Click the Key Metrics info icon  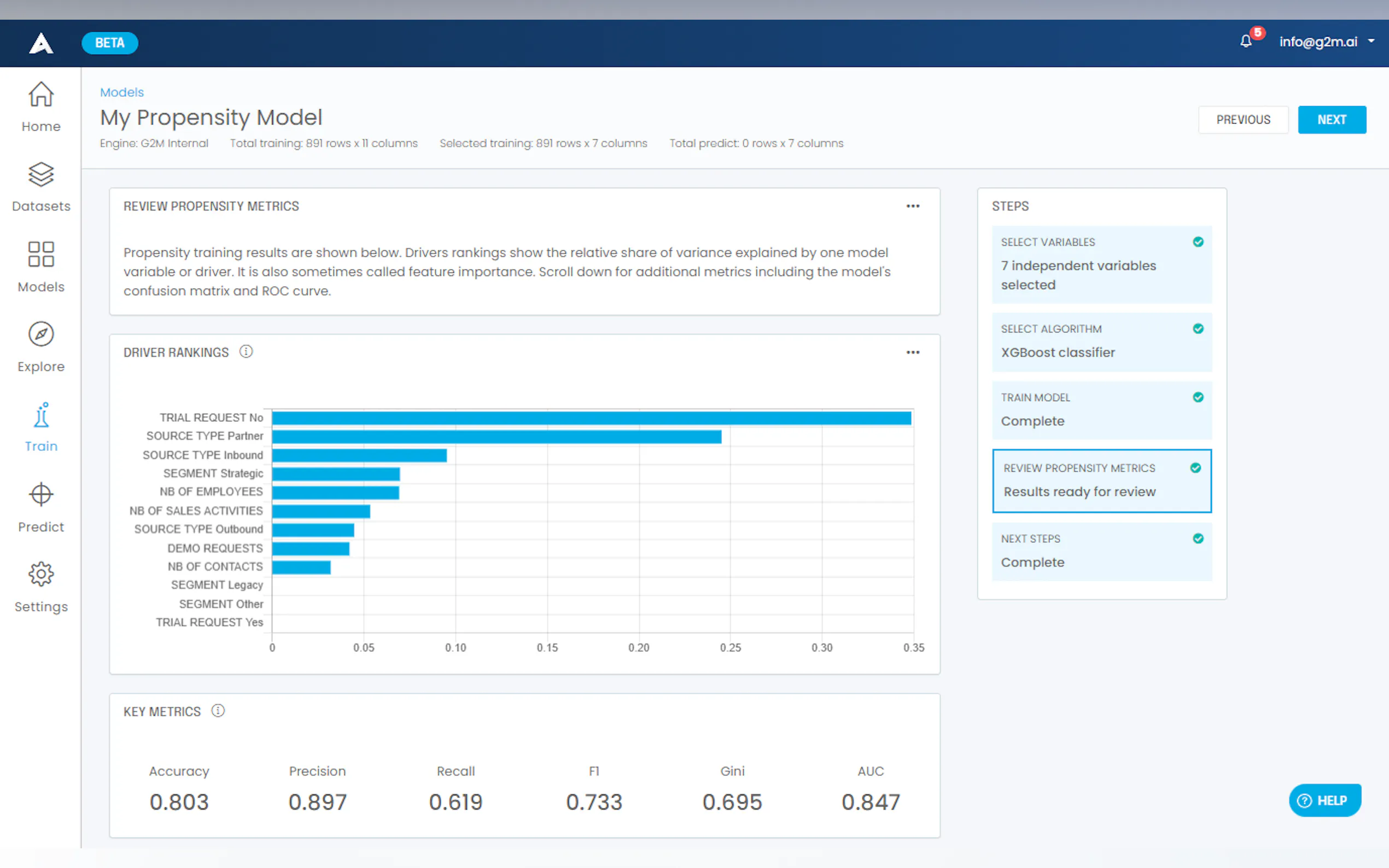(218, 711)
